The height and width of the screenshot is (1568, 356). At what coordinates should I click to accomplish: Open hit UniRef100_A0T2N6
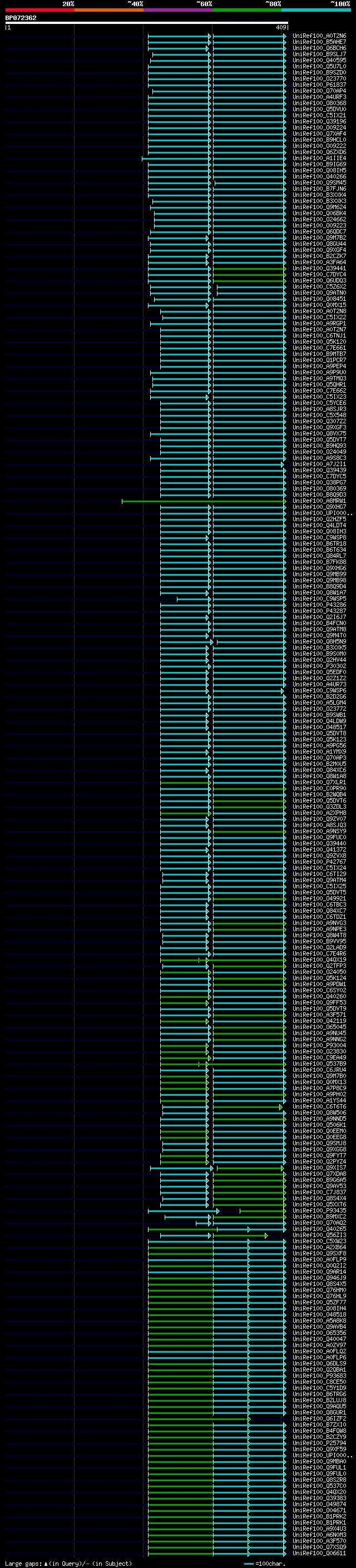tap(319, 36)
